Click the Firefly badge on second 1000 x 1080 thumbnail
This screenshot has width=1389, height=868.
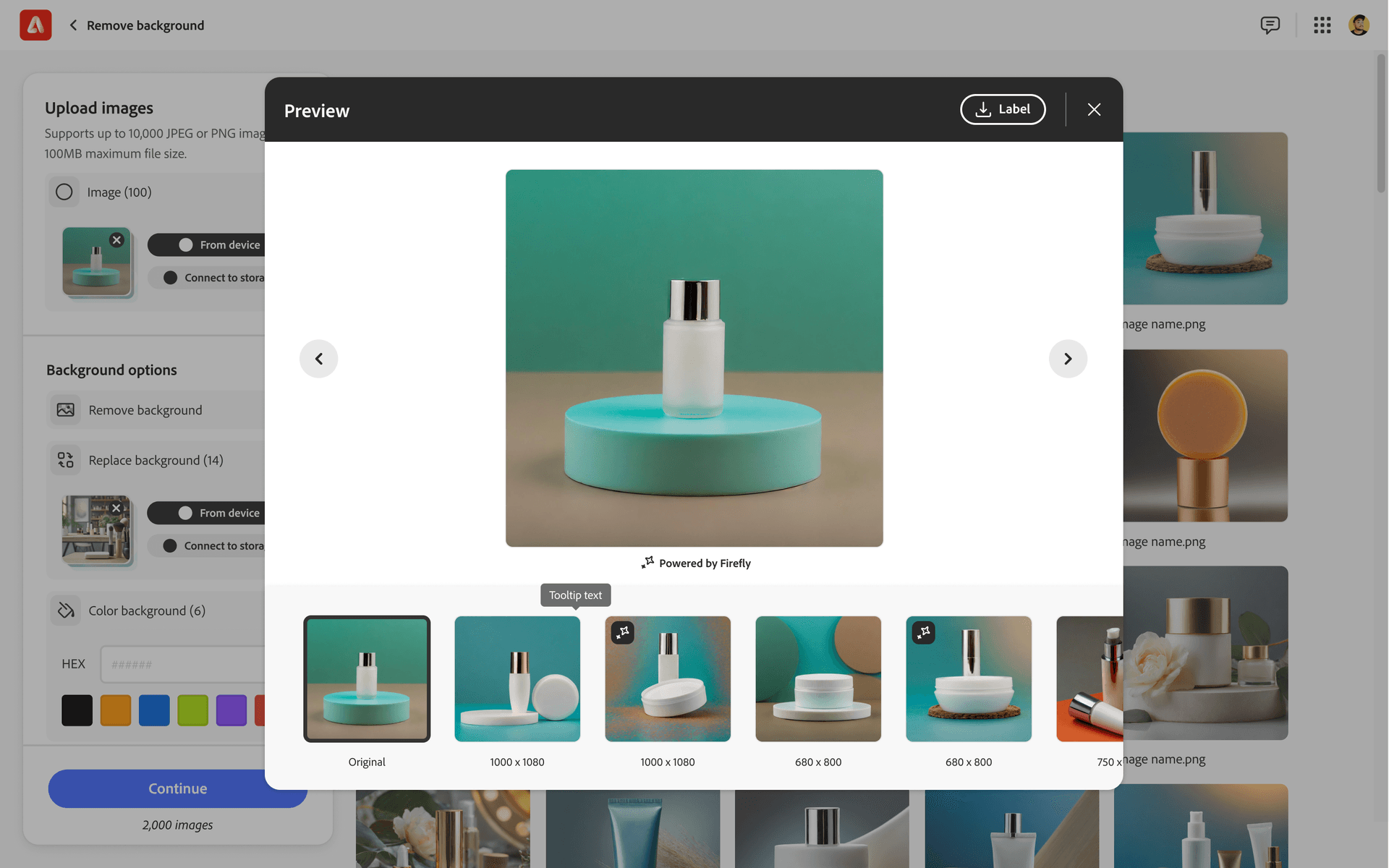[622, 633]
